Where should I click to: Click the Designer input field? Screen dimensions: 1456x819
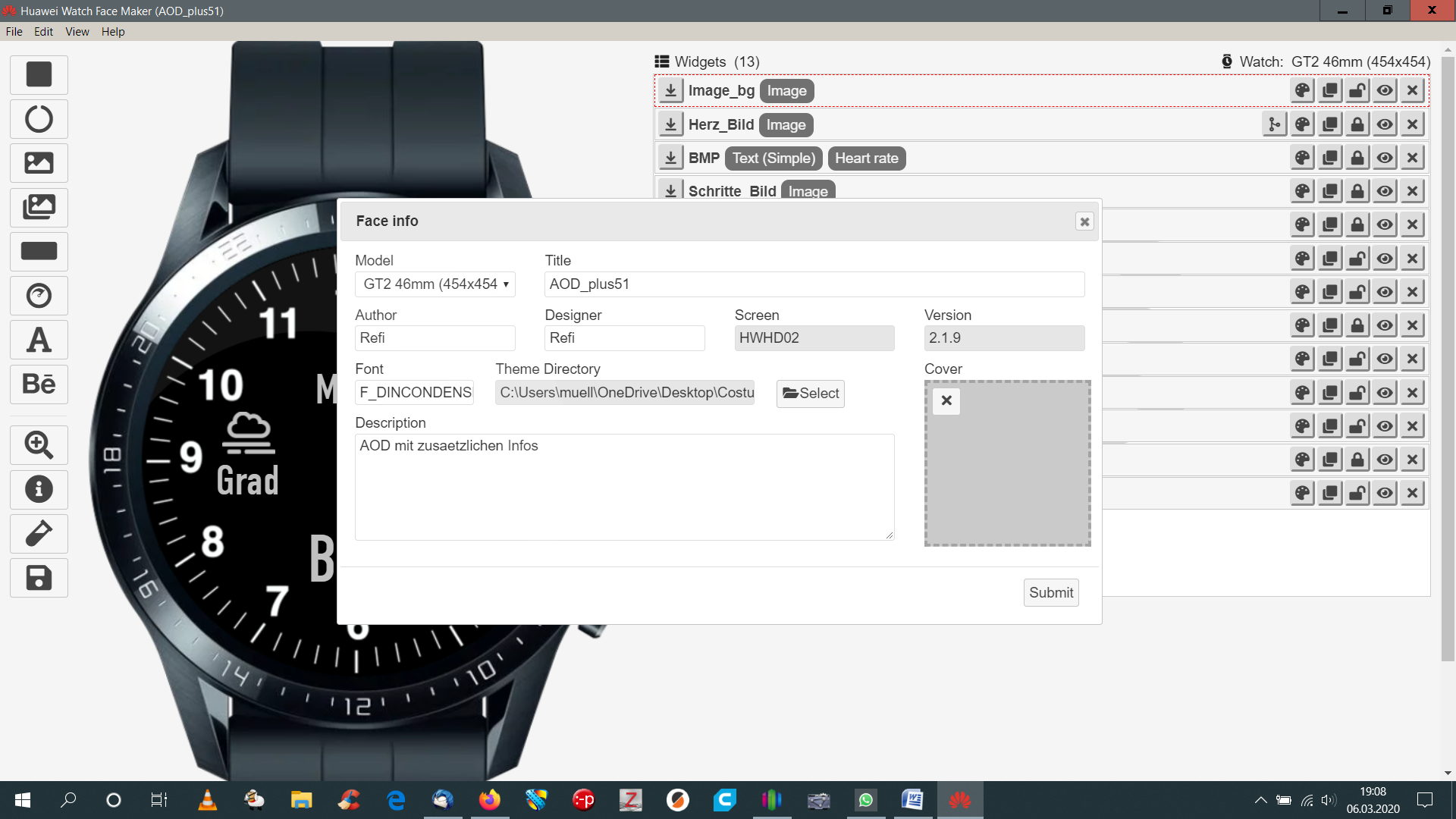click(x=625, y=338)
